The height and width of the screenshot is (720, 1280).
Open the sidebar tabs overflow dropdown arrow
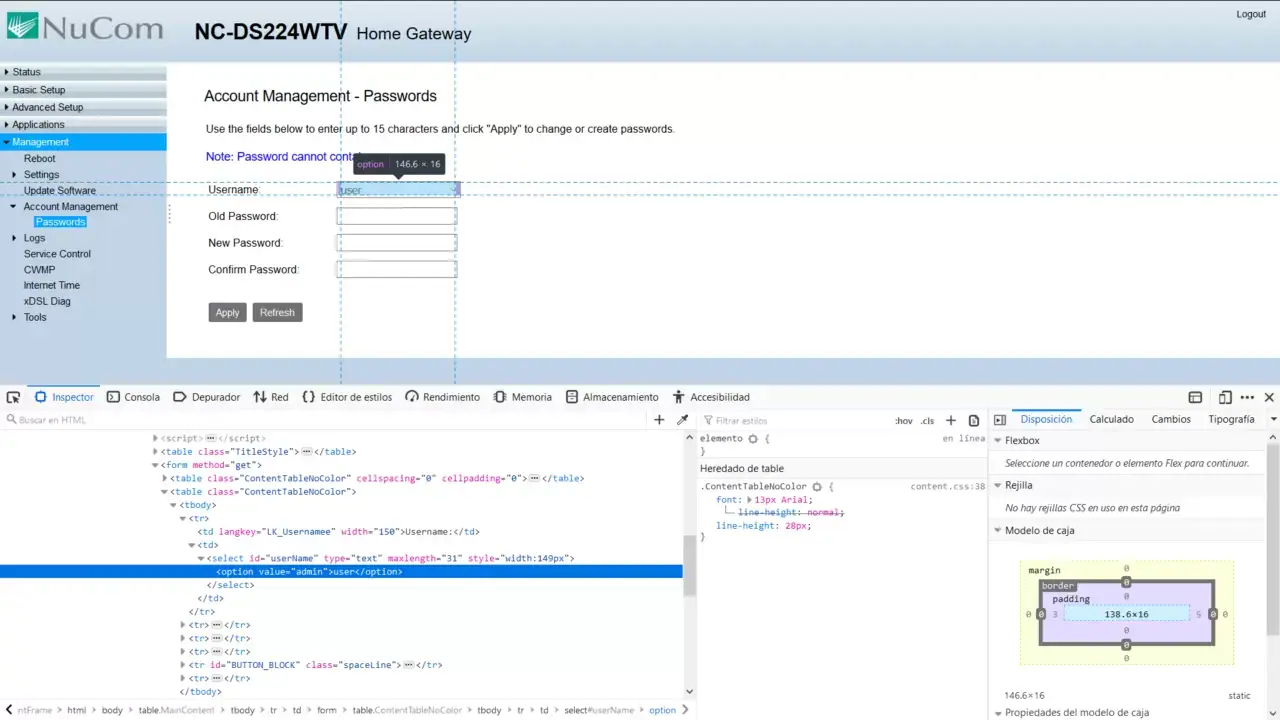pyautogui.click(x=1272, y=420)
